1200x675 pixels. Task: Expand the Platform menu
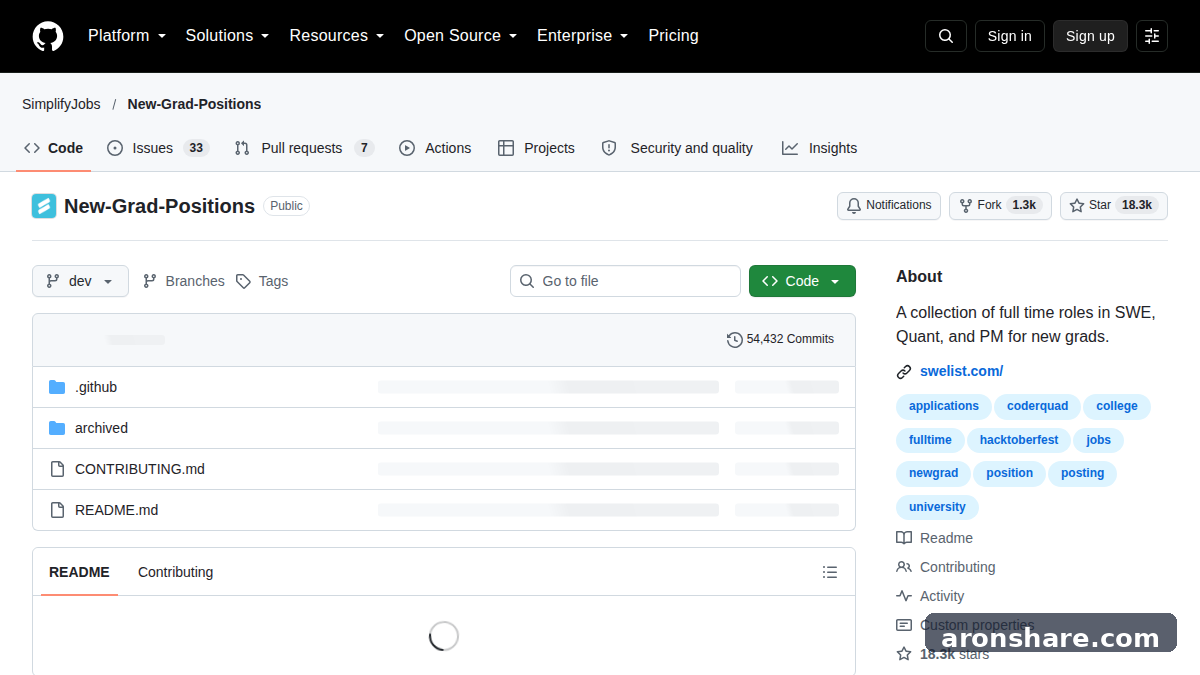tap(127, 36)
